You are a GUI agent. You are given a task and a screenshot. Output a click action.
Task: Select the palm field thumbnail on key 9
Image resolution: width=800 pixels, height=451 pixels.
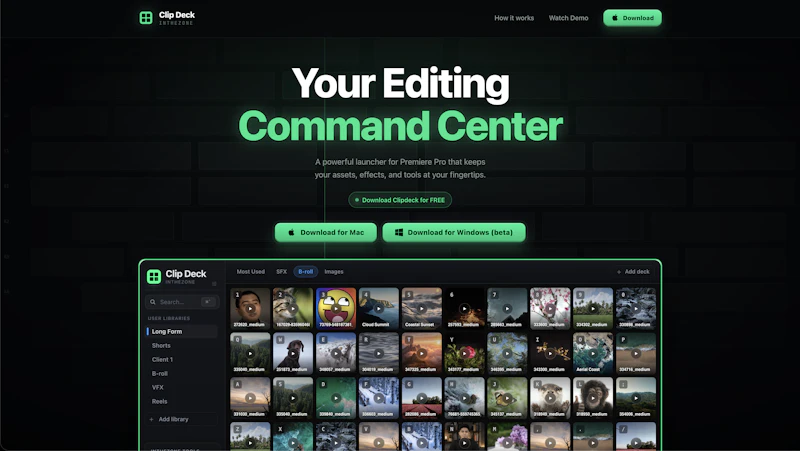pyautogui.click(x=593, y=309)
